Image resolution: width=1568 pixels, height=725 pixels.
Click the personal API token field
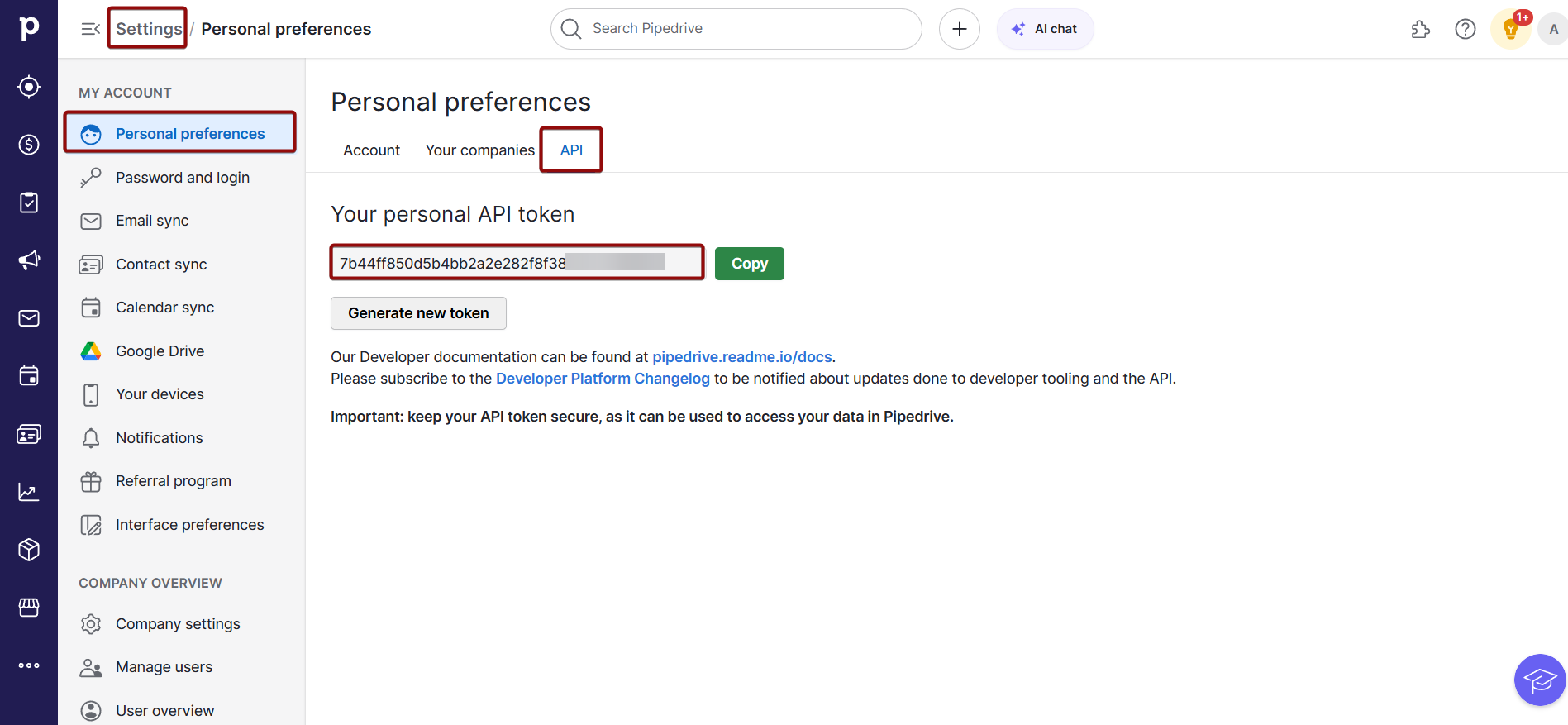click(517, 263)
